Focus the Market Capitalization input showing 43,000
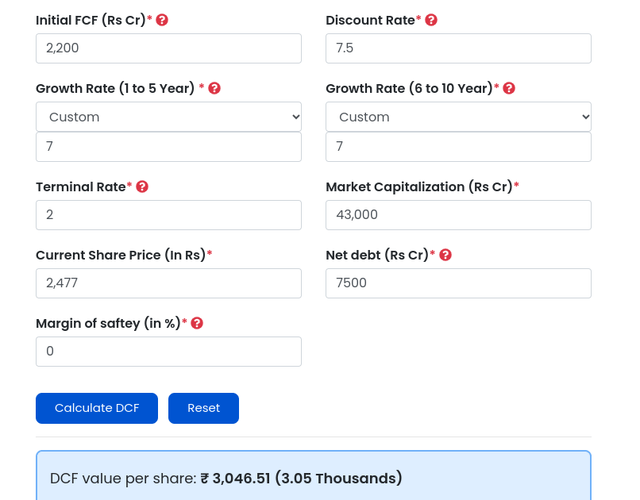The width and height of the screenshot is (640, 500). 458,215
